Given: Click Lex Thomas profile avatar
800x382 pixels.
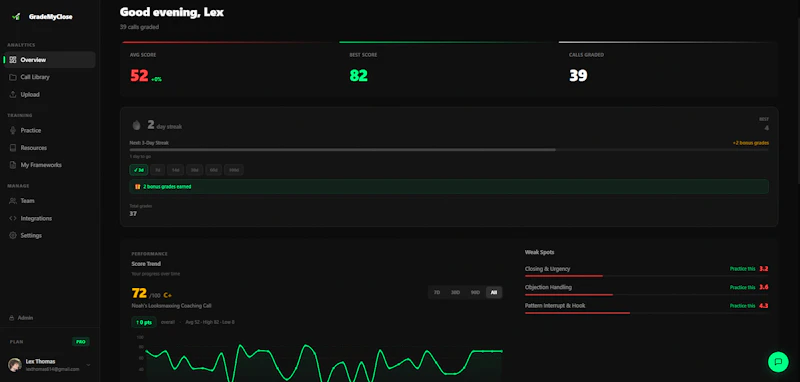Looking at the screenshot, I should (15, 365).
